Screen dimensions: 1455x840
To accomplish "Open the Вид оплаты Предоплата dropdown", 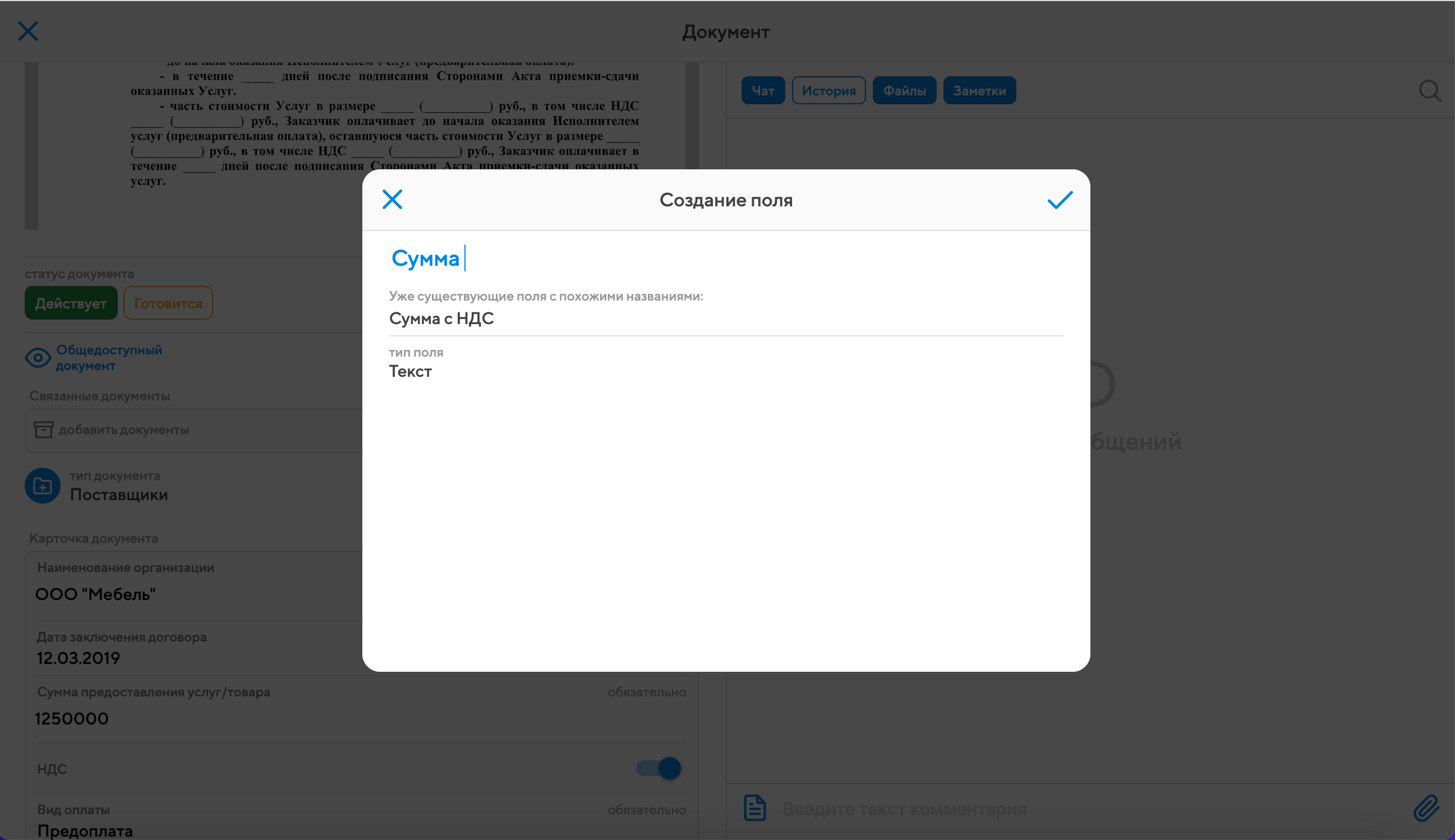I will click(85, 830).
